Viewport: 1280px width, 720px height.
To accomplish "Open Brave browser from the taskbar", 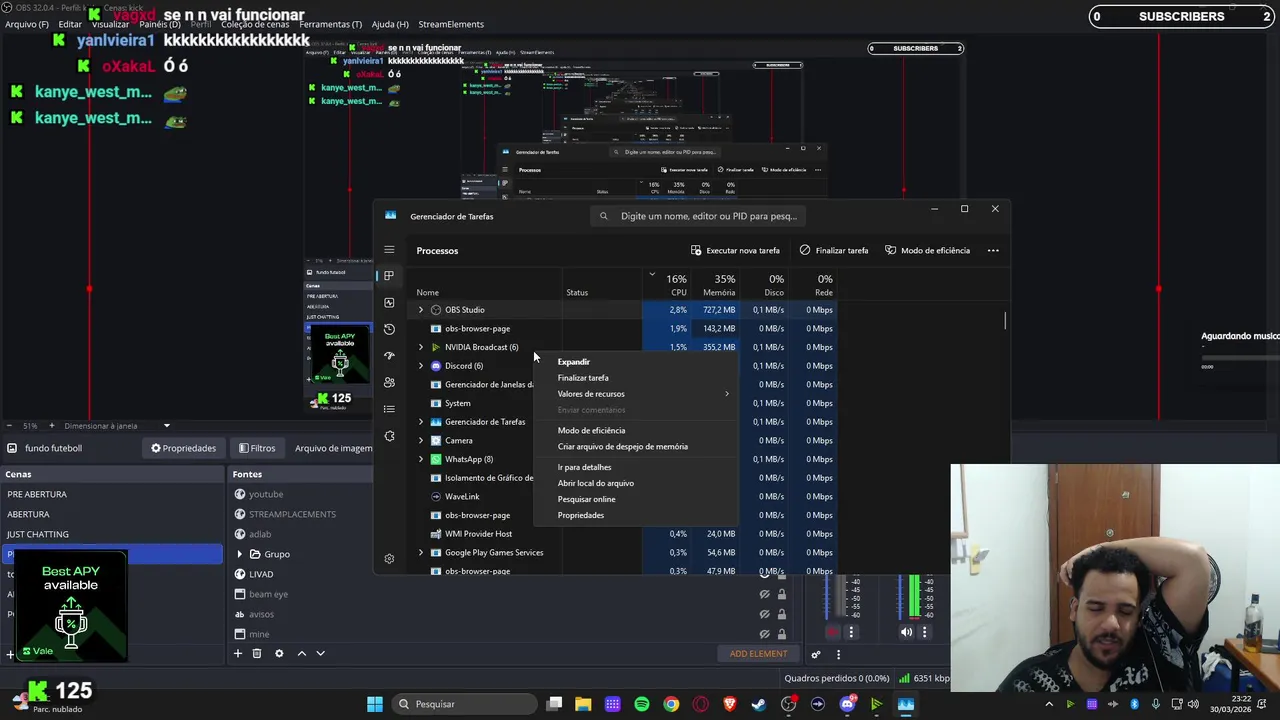I will click(x=730, y=704).
